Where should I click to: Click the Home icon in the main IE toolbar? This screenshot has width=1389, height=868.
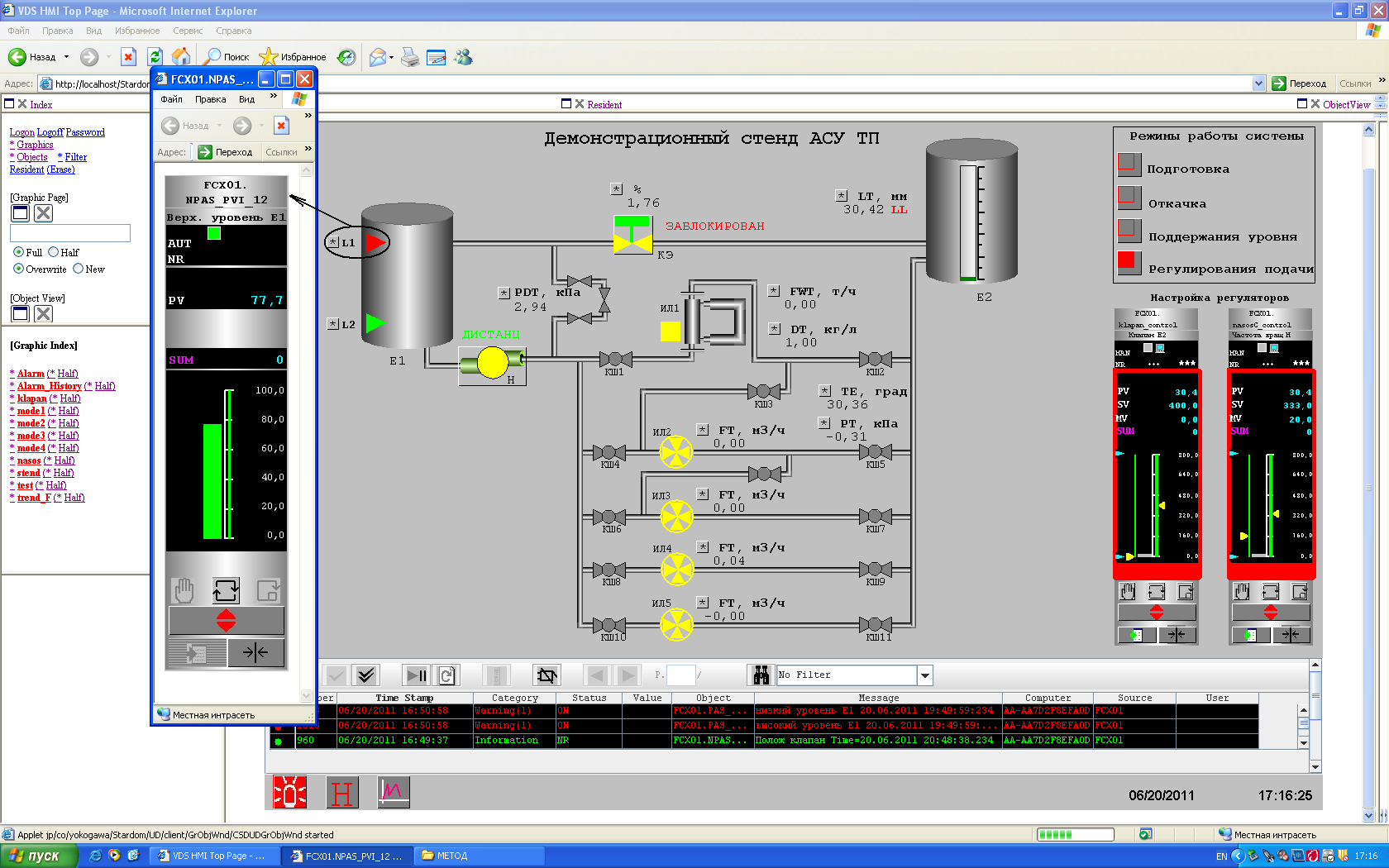tap(181, 57)
